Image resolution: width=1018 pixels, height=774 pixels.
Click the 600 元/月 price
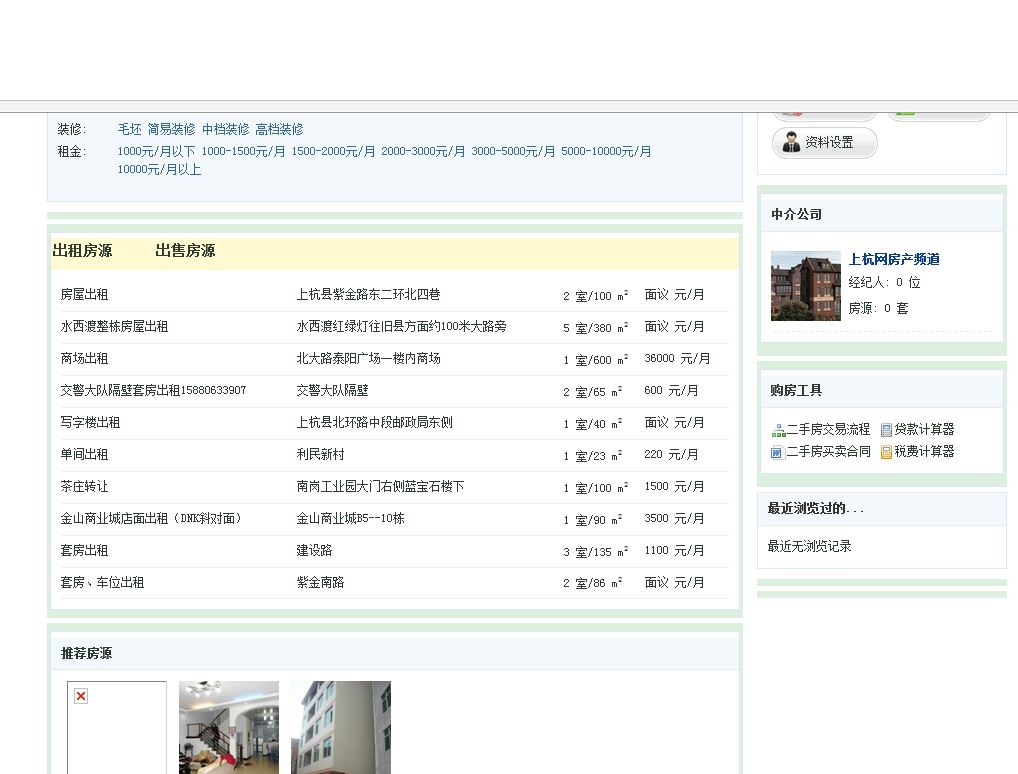(x=671, y=390)
